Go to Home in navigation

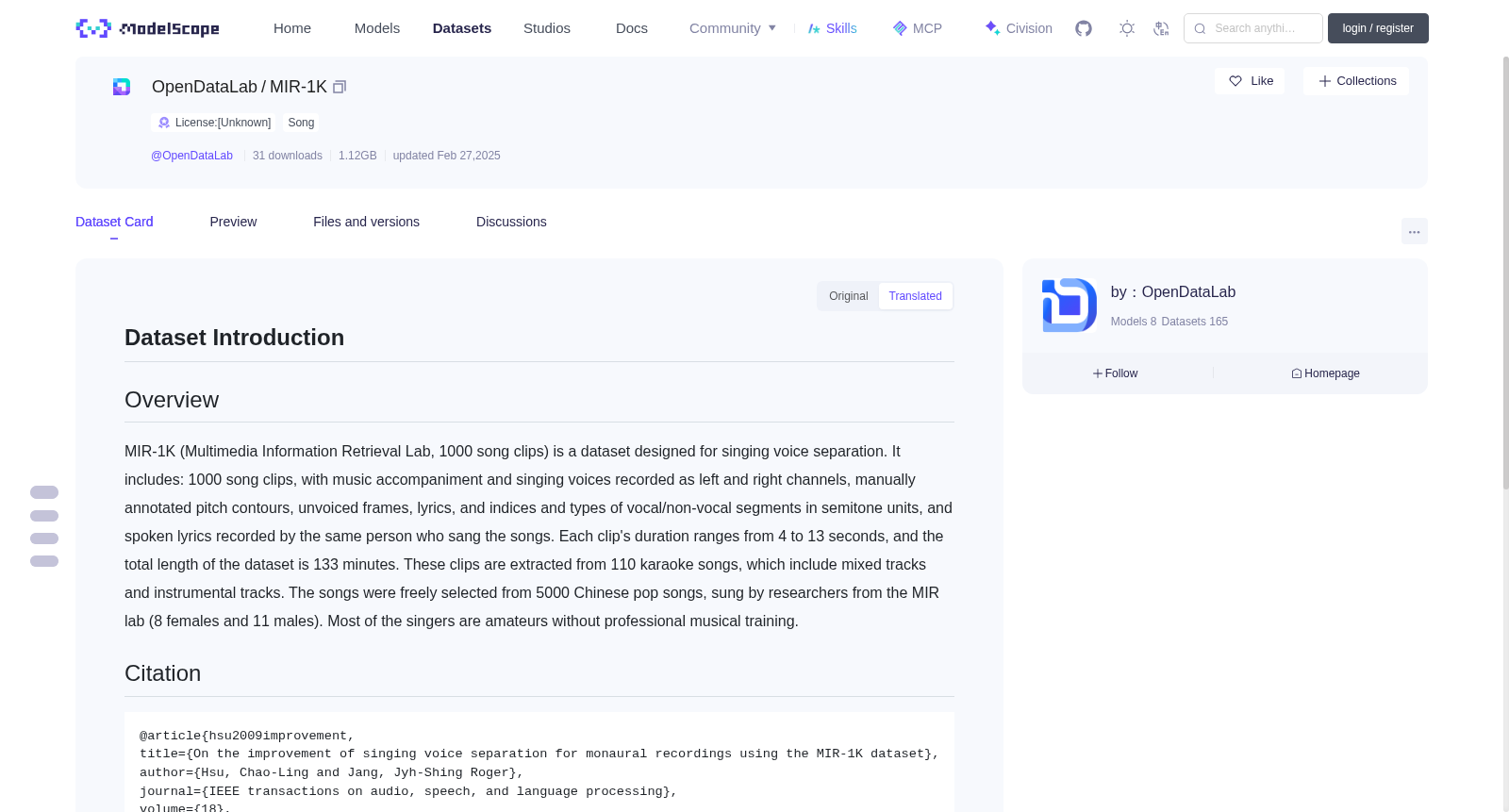click(292, 28)
